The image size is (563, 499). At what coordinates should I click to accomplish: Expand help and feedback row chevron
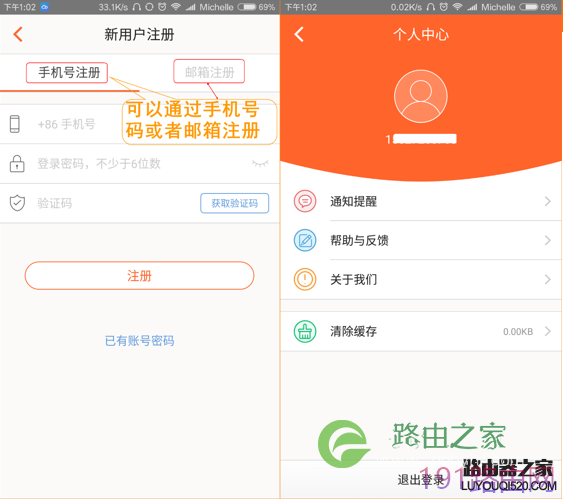click(548, 240)
